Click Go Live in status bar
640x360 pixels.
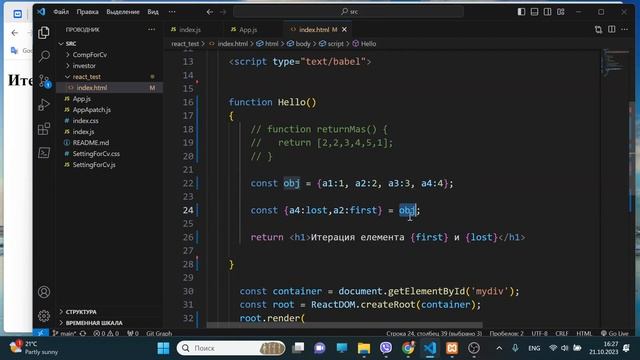coord(615,333)
